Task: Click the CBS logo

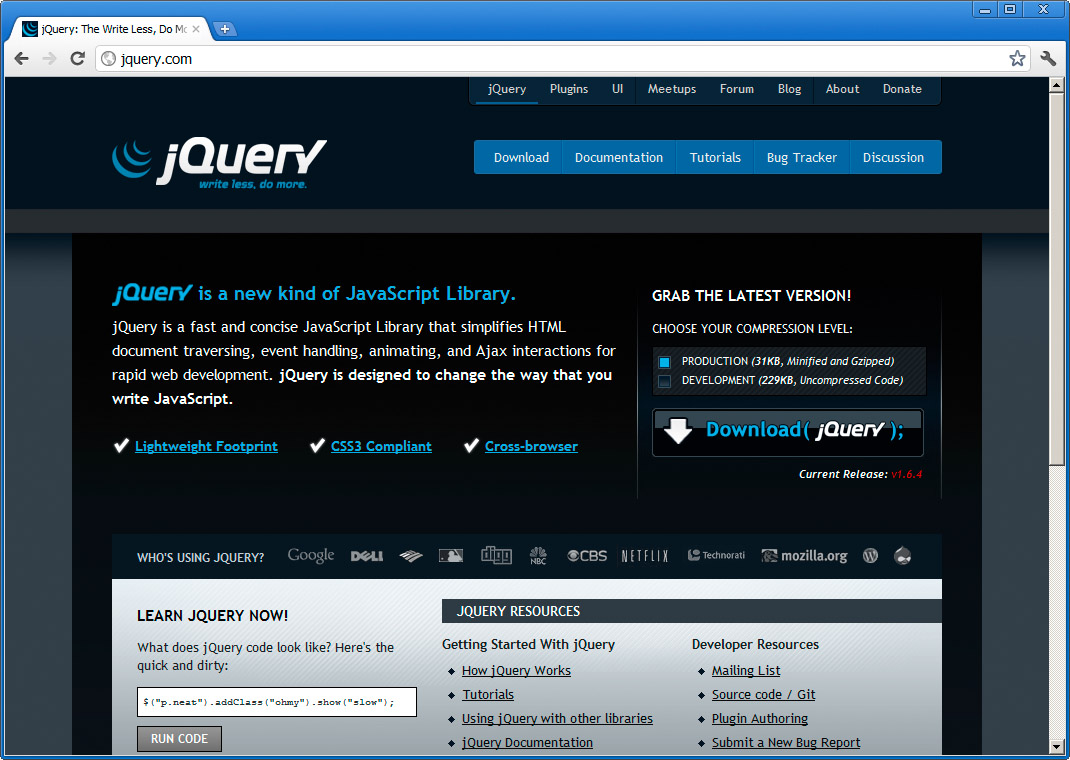Action: [x=587, y=556]
